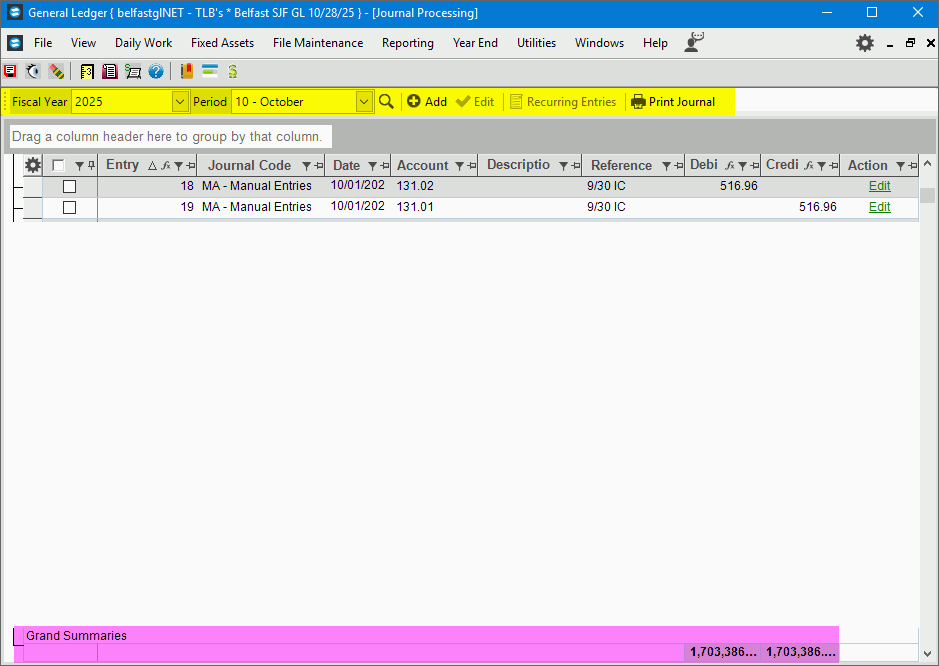The image size is (939, 666).
Task: Click the magnifying glass search icon
Action: click(x=386, y=101)
